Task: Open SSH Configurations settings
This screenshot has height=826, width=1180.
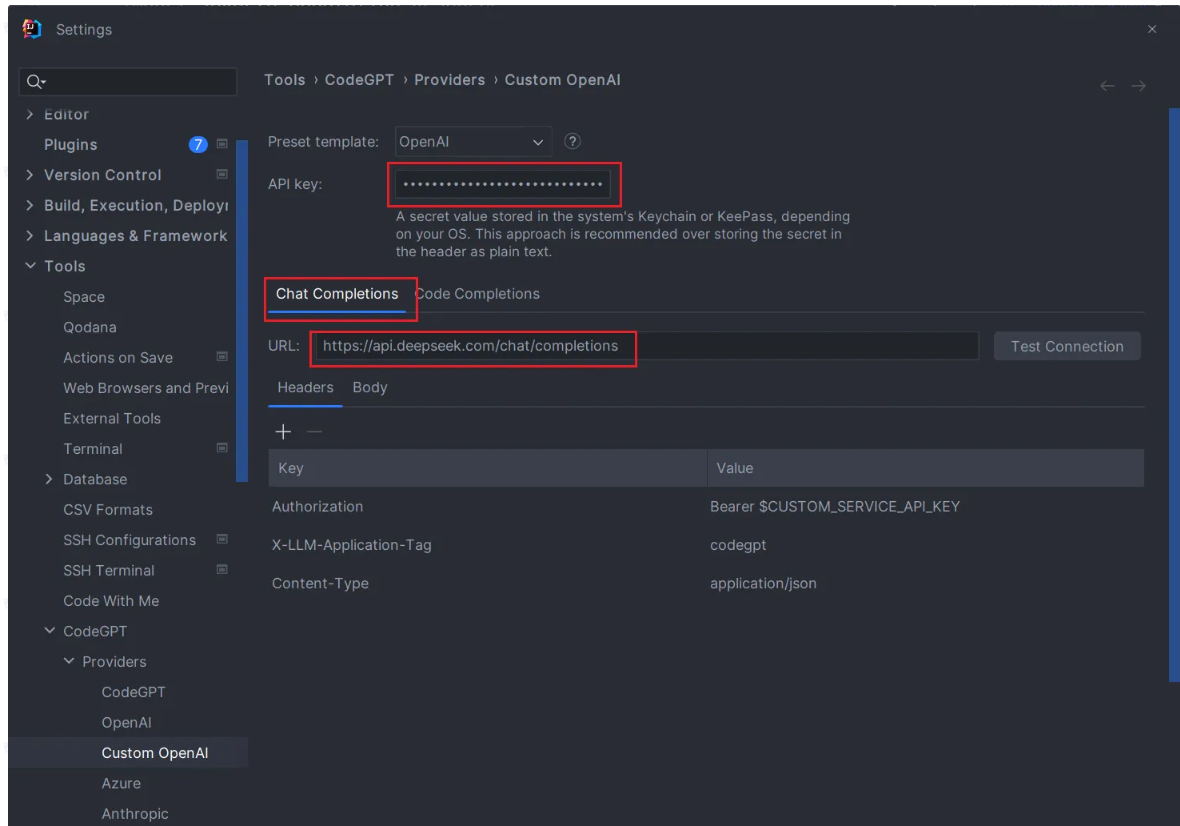Action: (129, 539)
